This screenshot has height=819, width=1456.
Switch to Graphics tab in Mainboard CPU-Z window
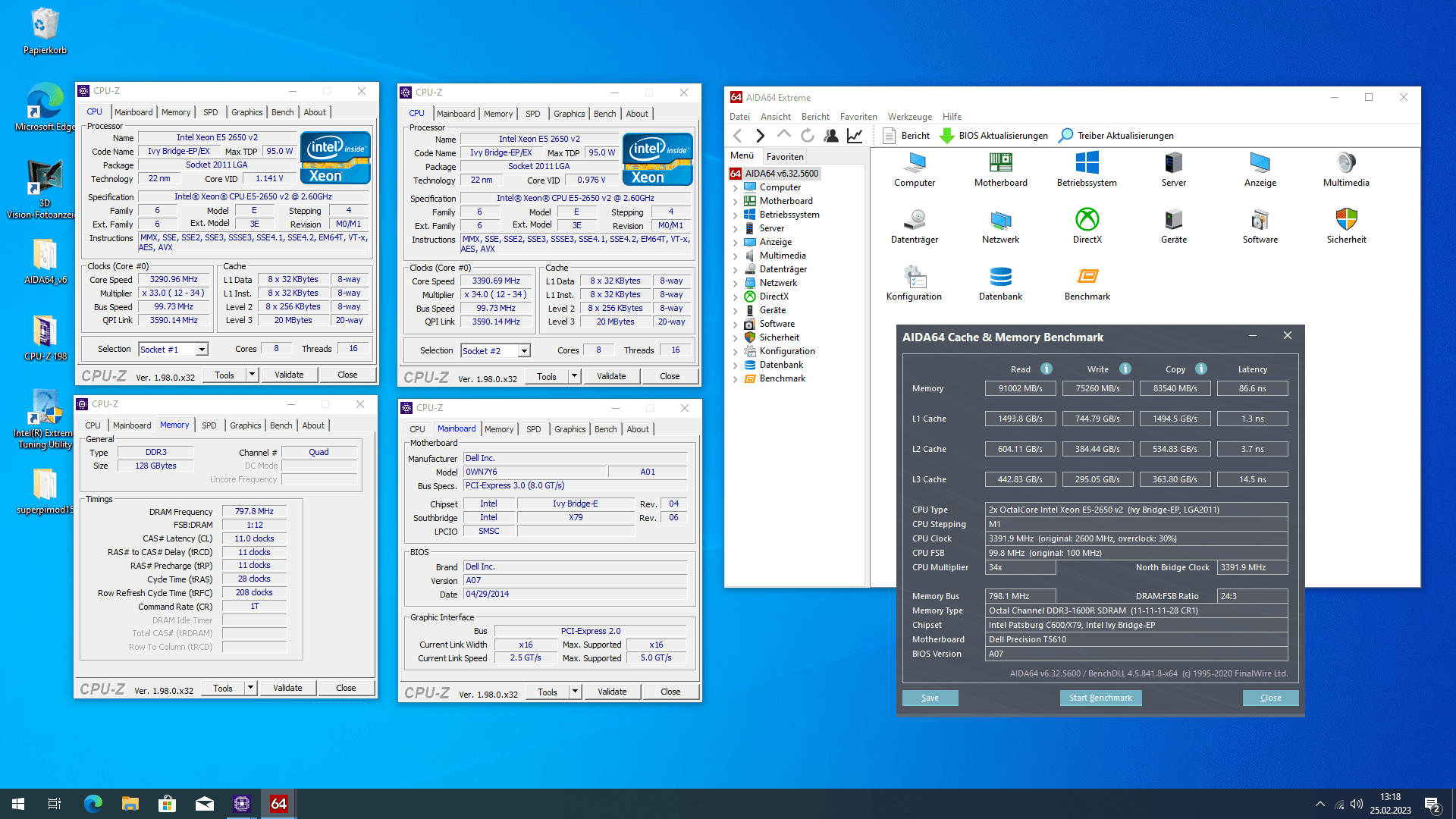570,429
